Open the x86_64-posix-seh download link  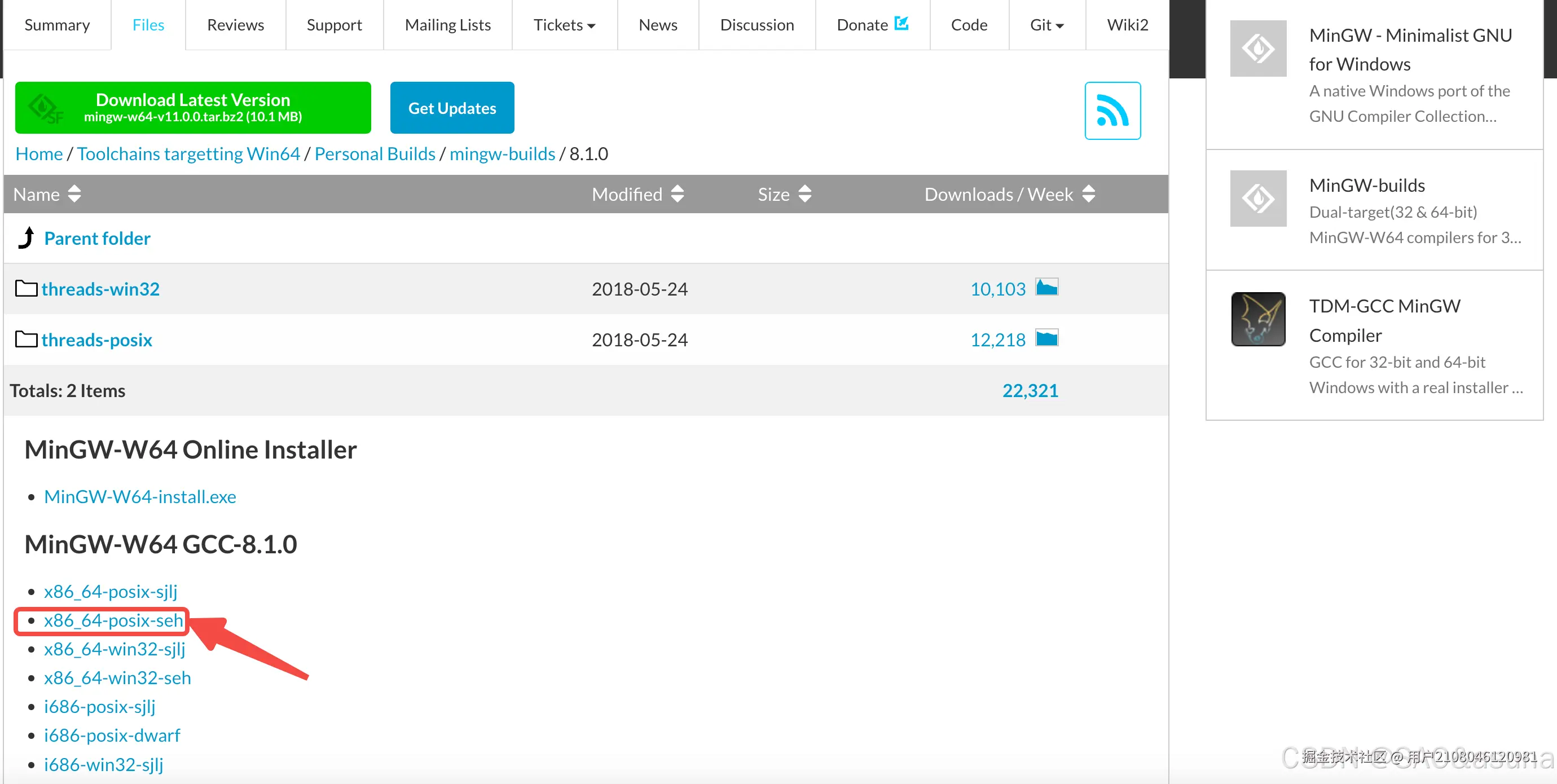pos(113,620)
